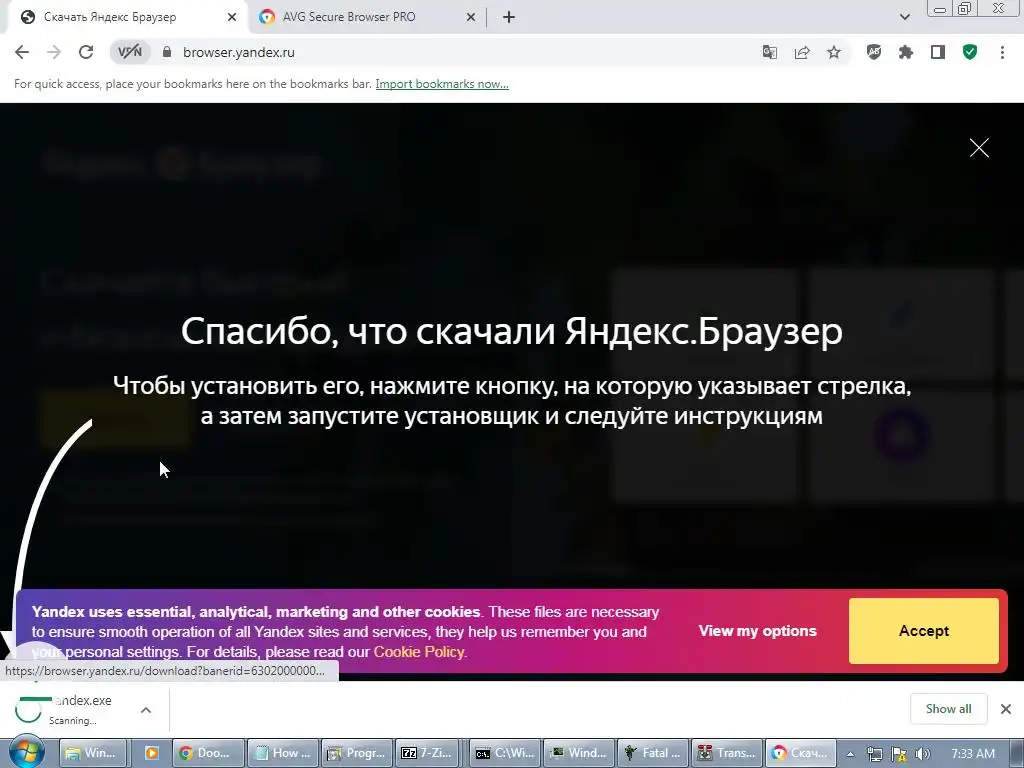Open the Windows Start menu
This screenshot has height=768, width=1024.
[26, 752]
